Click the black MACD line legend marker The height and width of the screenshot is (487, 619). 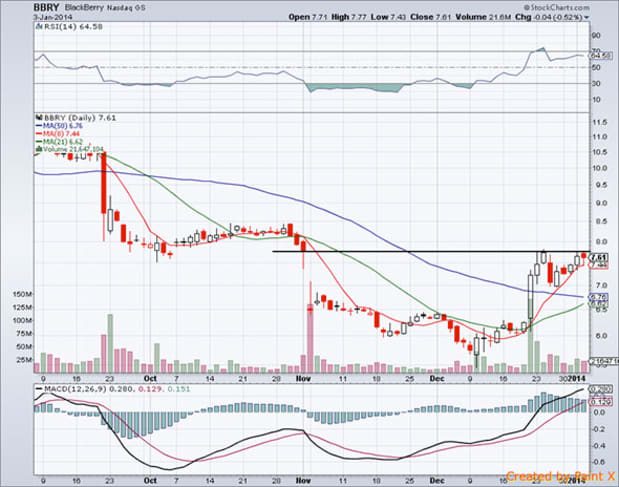click(39, 389)
